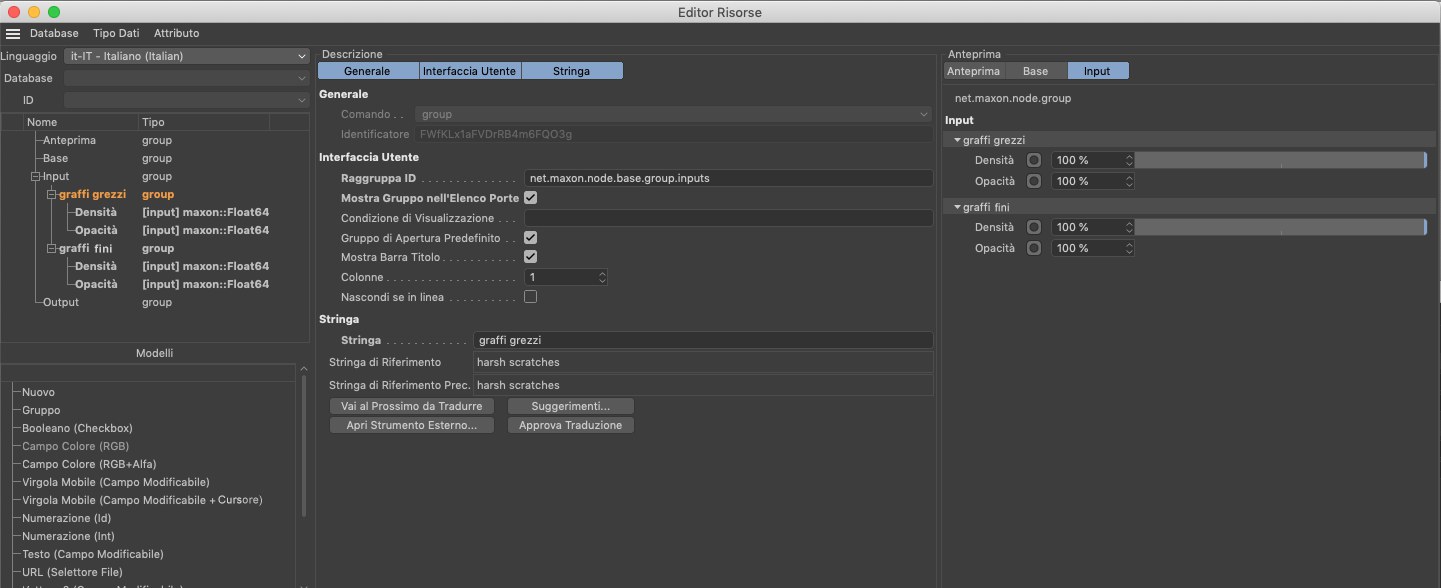
Task: Select the Input tab in preview panel
Action: [1097, 71]
